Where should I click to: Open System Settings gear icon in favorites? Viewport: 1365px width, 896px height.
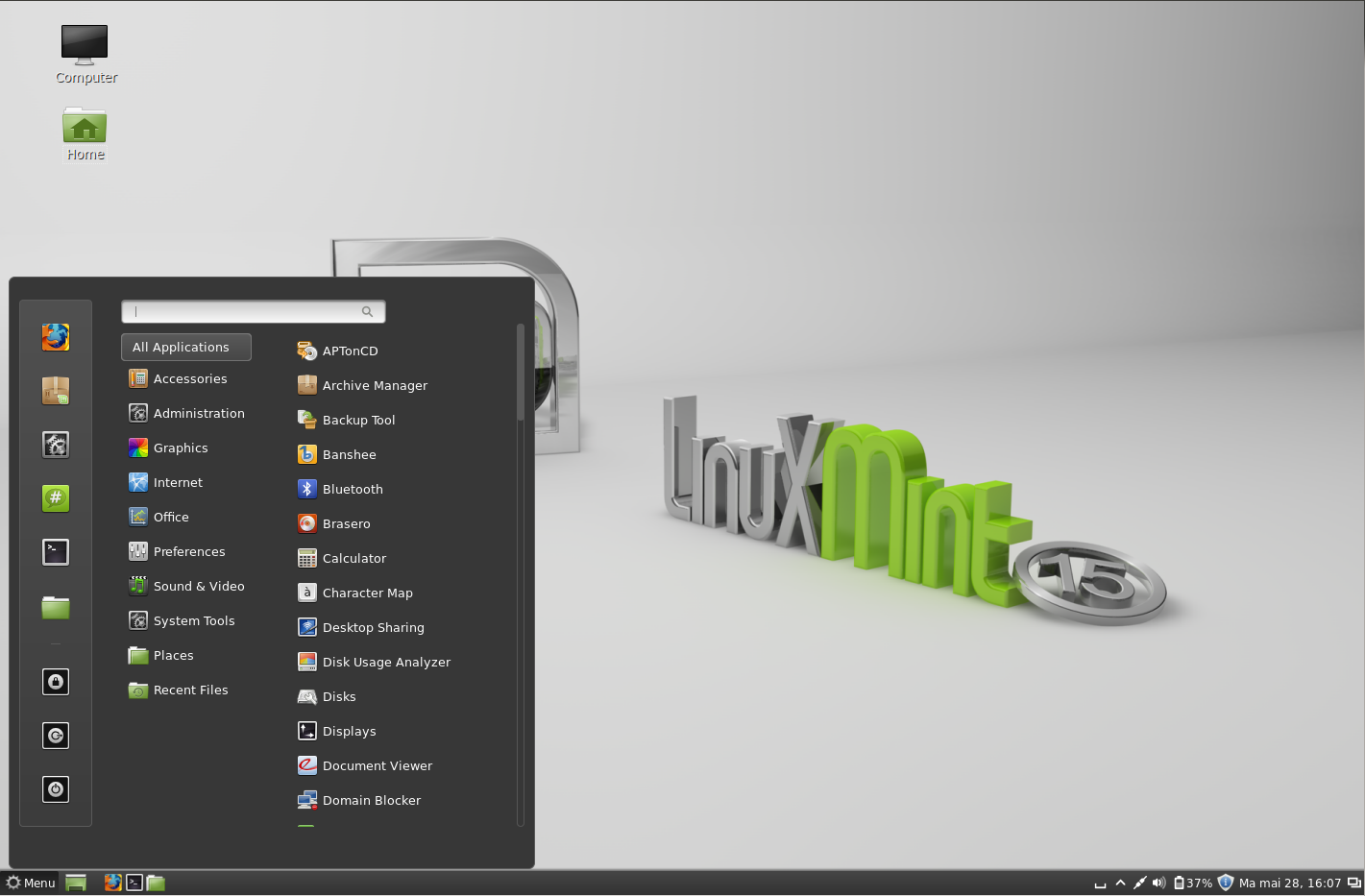pyautogui.click(x=56, y=445)
